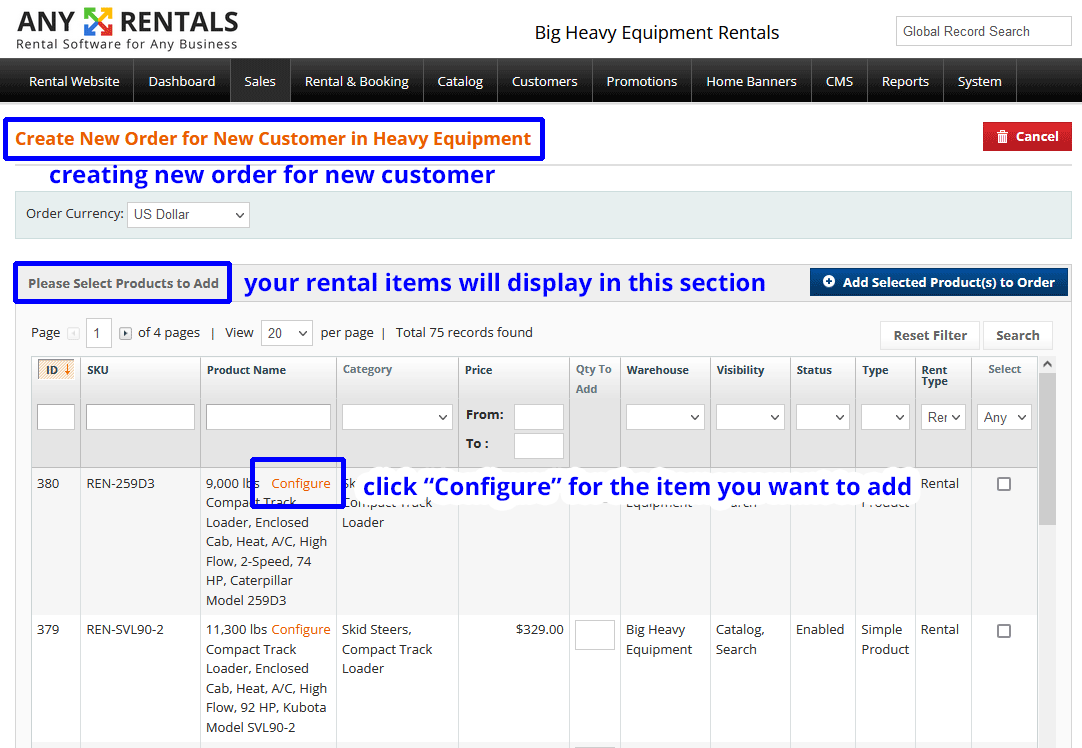Click Add Selected Product(s) to Order
Screen dimensions: 1082x748
(x=938, y=282)
